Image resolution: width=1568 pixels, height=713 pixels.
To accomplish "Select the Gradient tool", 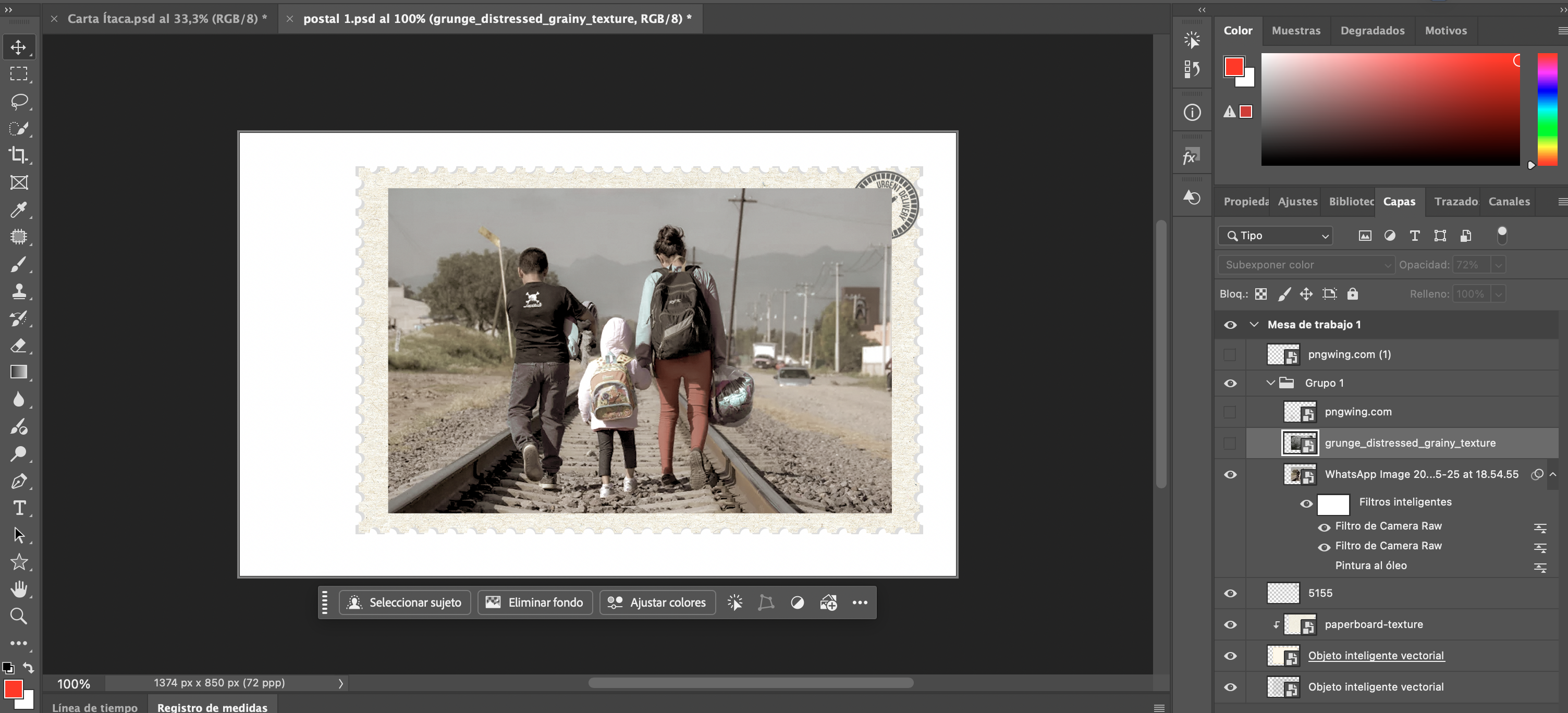I will click(x=19, y=372).
